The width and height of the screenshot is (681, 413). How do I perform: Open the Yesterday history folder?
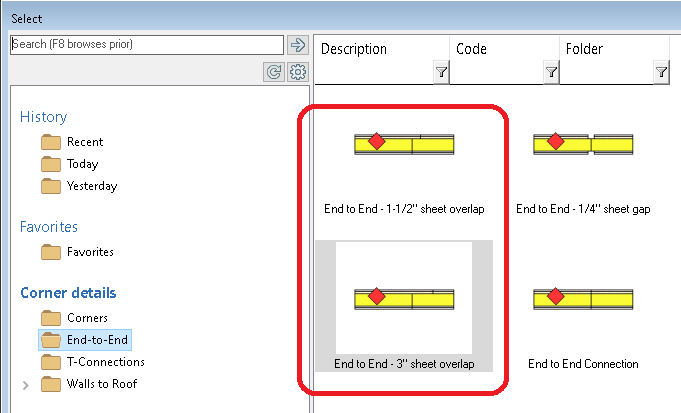91,186
